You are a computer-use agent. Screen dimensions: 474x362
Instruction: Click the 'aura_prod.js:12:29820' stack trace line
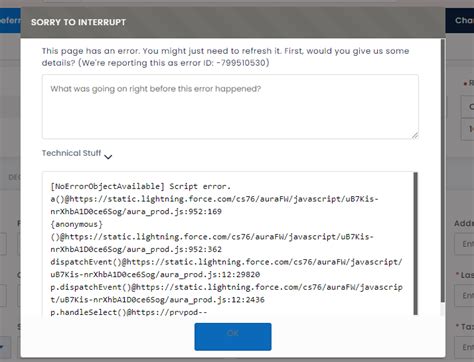155,274
